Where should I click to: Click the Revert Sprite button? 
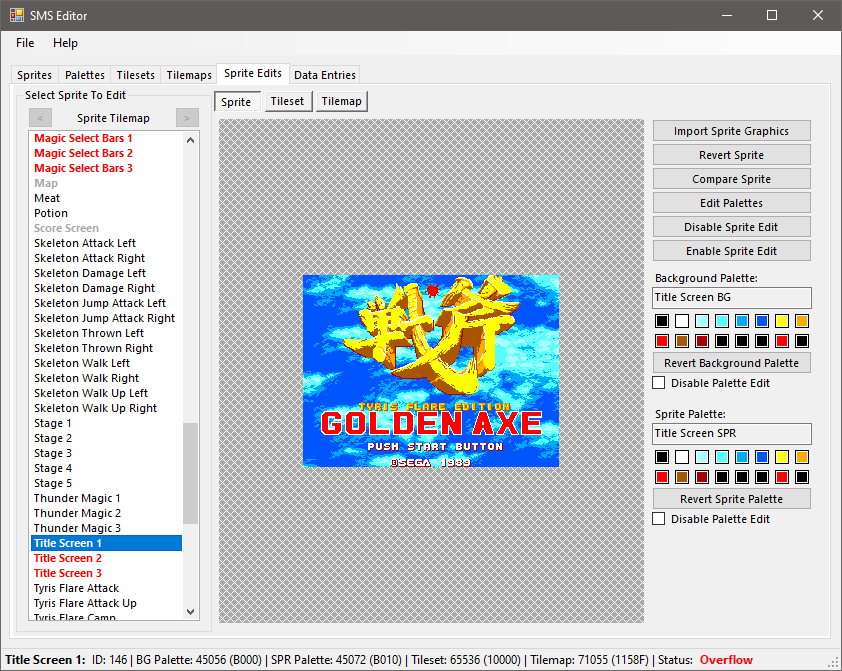731,155
